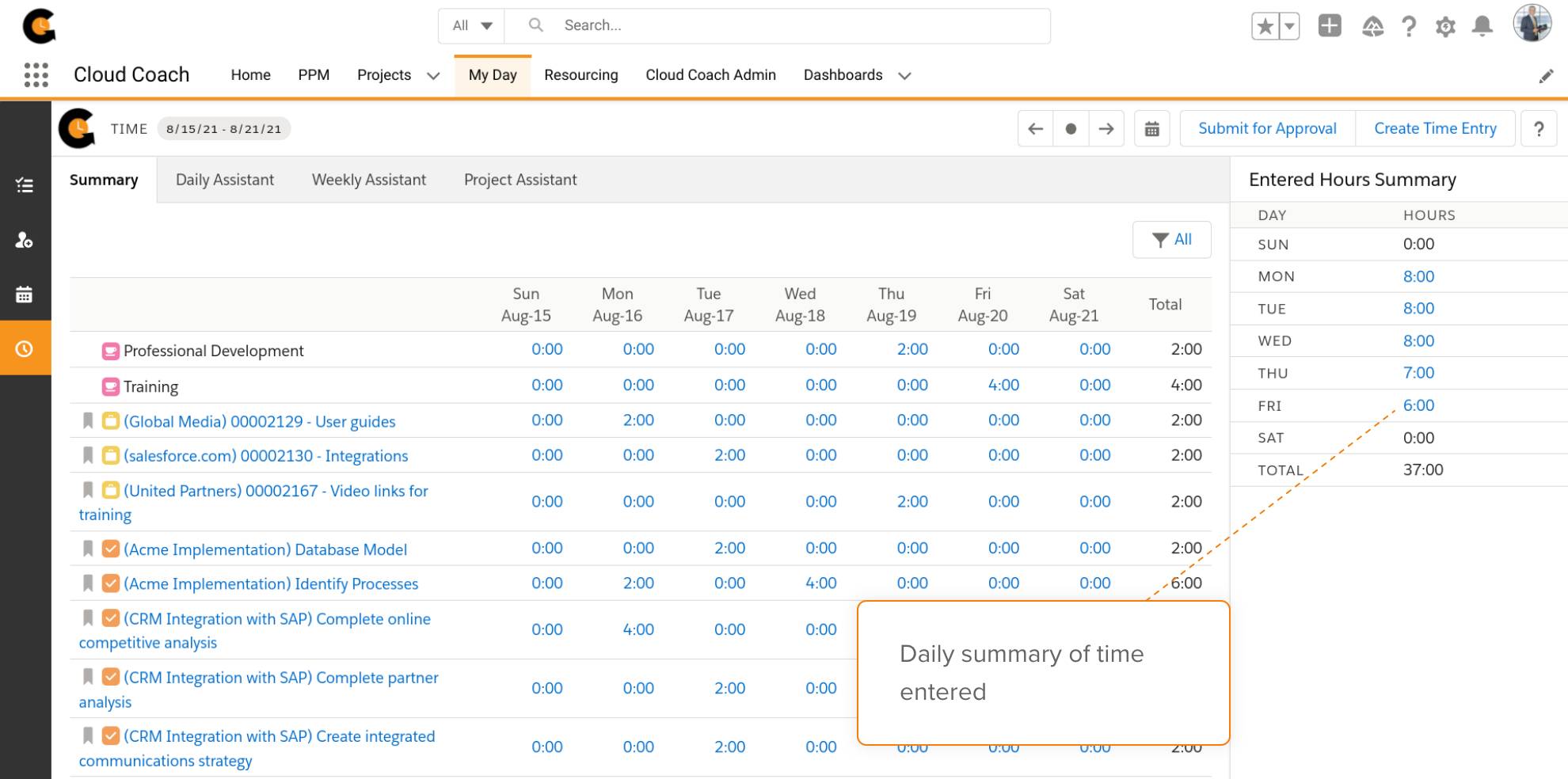
Task: Open the Resourcing nav tab
Action: pyautogui.click(x=580, y=75)
